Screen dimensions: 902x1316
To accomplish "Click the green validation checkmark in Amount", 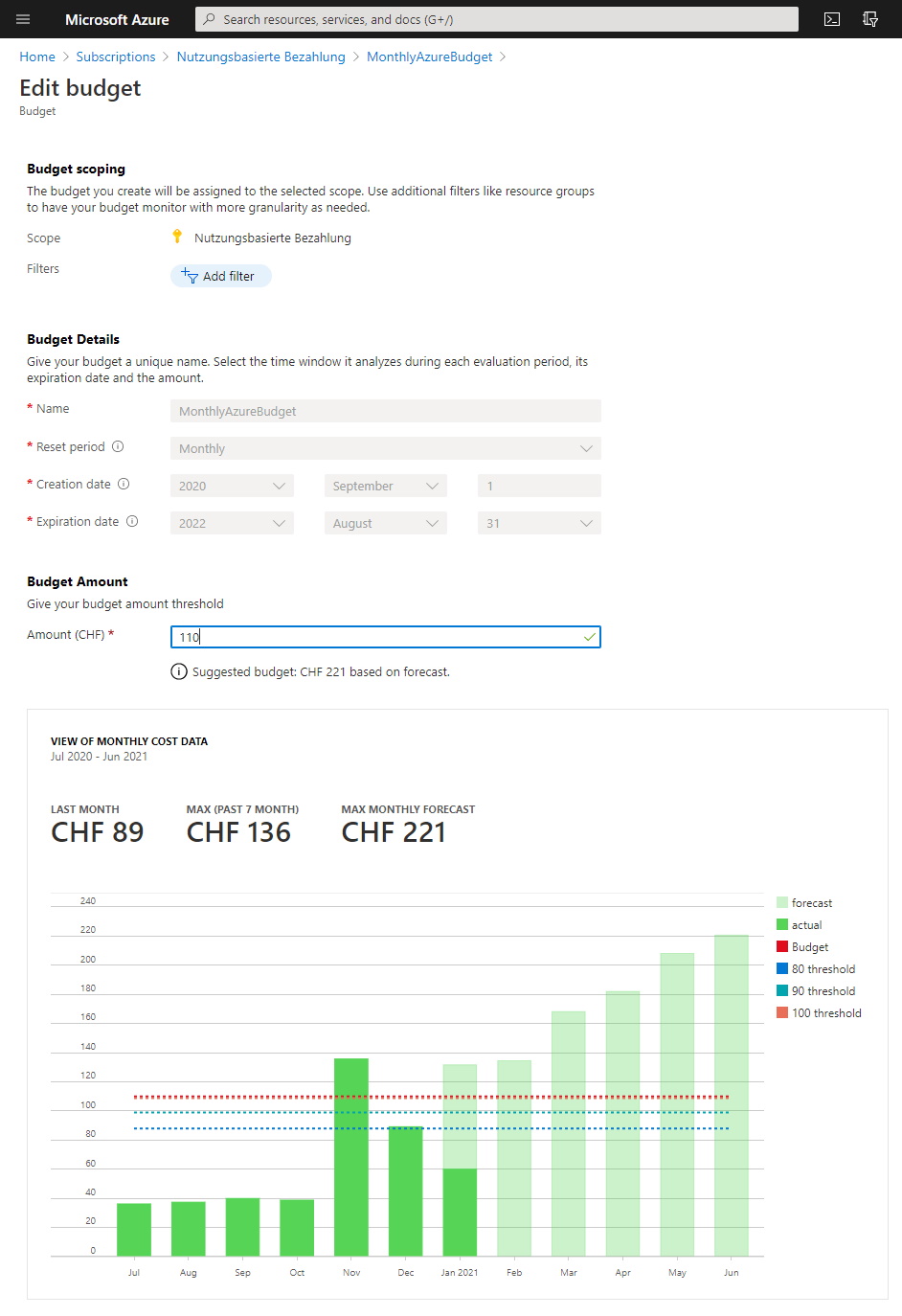I will pos(589,637).
